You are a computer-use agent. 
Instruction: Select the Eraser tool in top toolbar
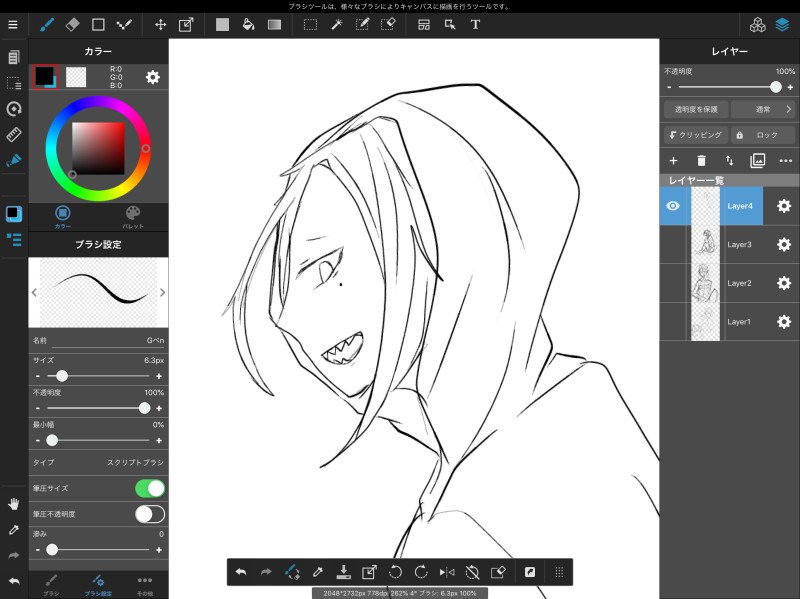72,24
